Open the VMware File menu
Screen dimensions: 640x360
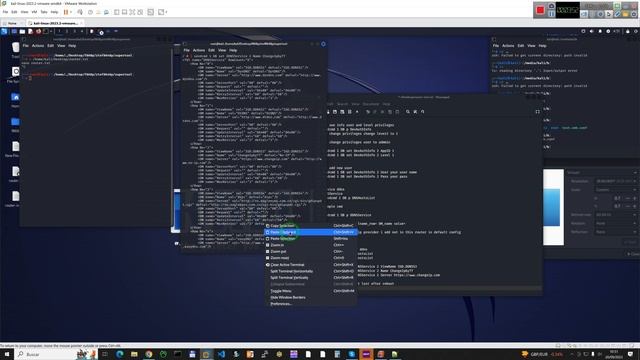click(5, 12)
